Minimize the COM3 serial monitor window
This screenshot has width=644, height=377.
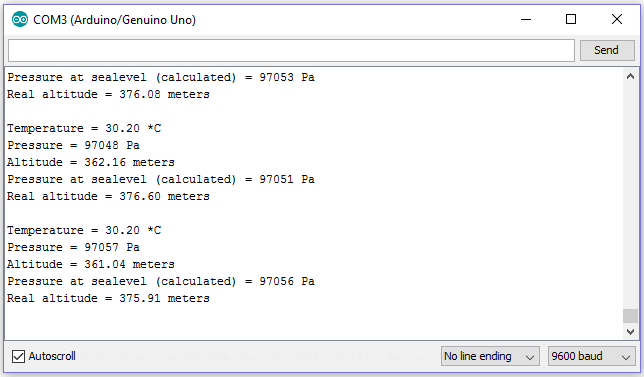coord(526,19)
